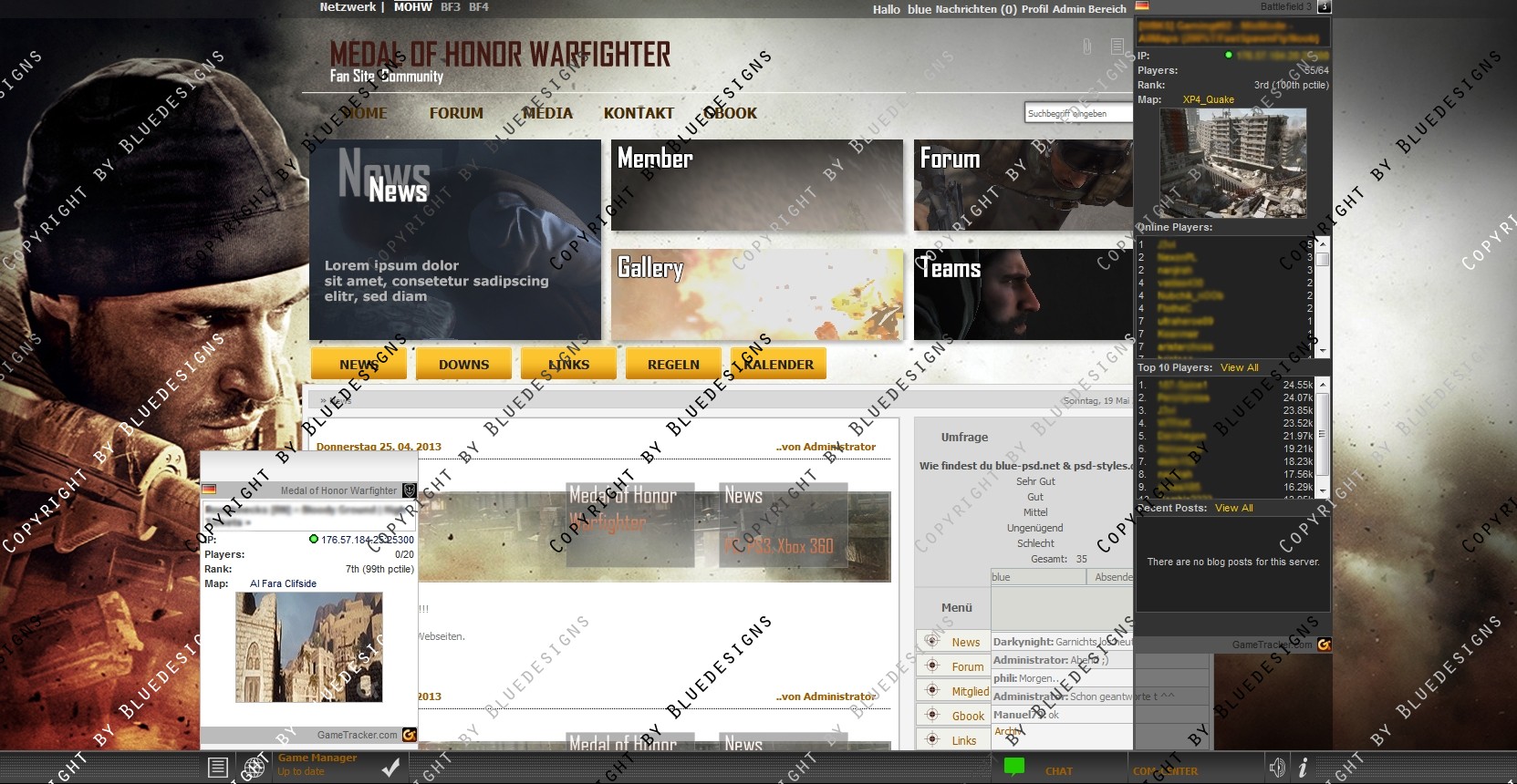Open the Nachrichten (0) link

coord(976,9)
